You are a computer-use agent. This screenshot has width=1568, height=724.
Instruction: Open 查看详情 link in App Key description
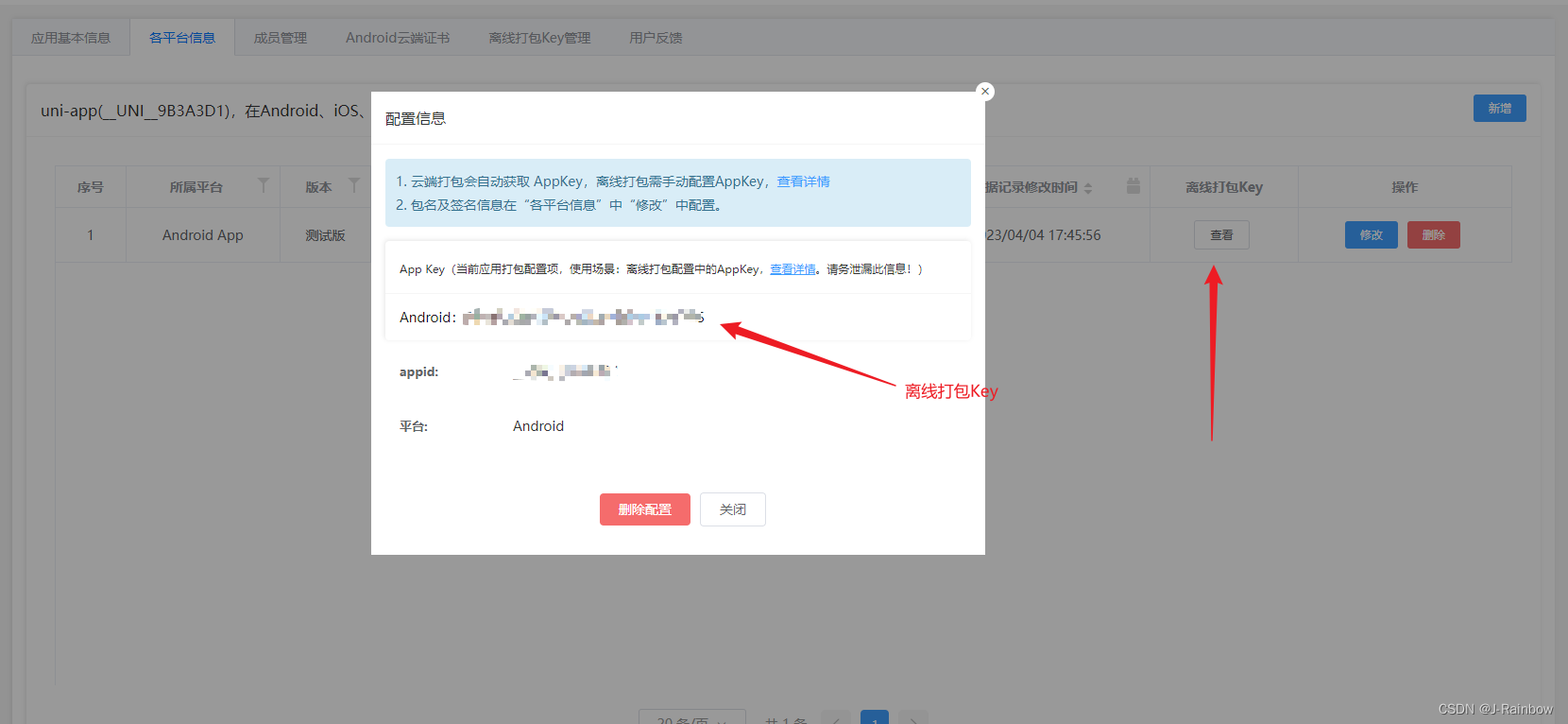(x=793, y=269)
